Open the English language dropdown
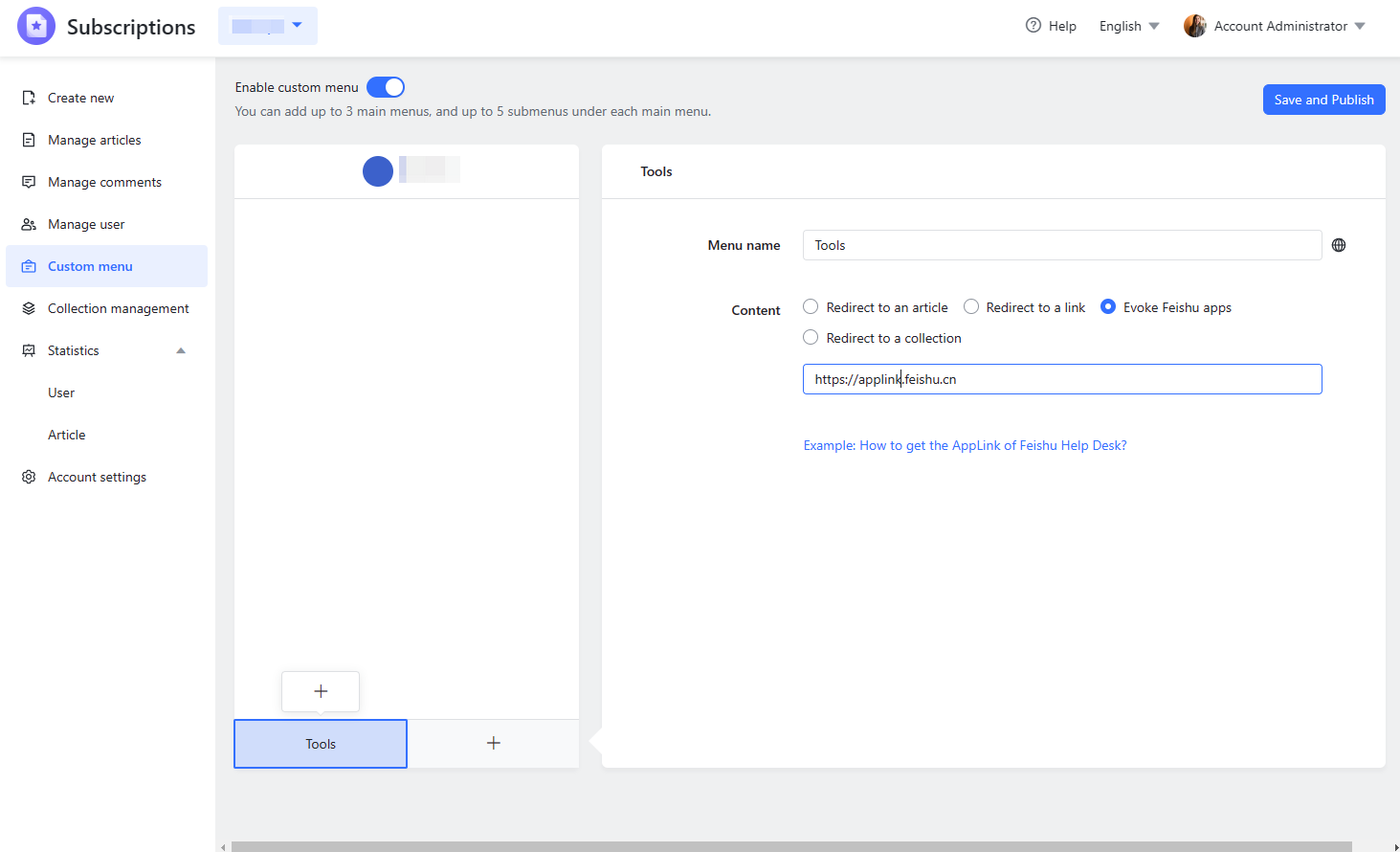 [1128, 26]
